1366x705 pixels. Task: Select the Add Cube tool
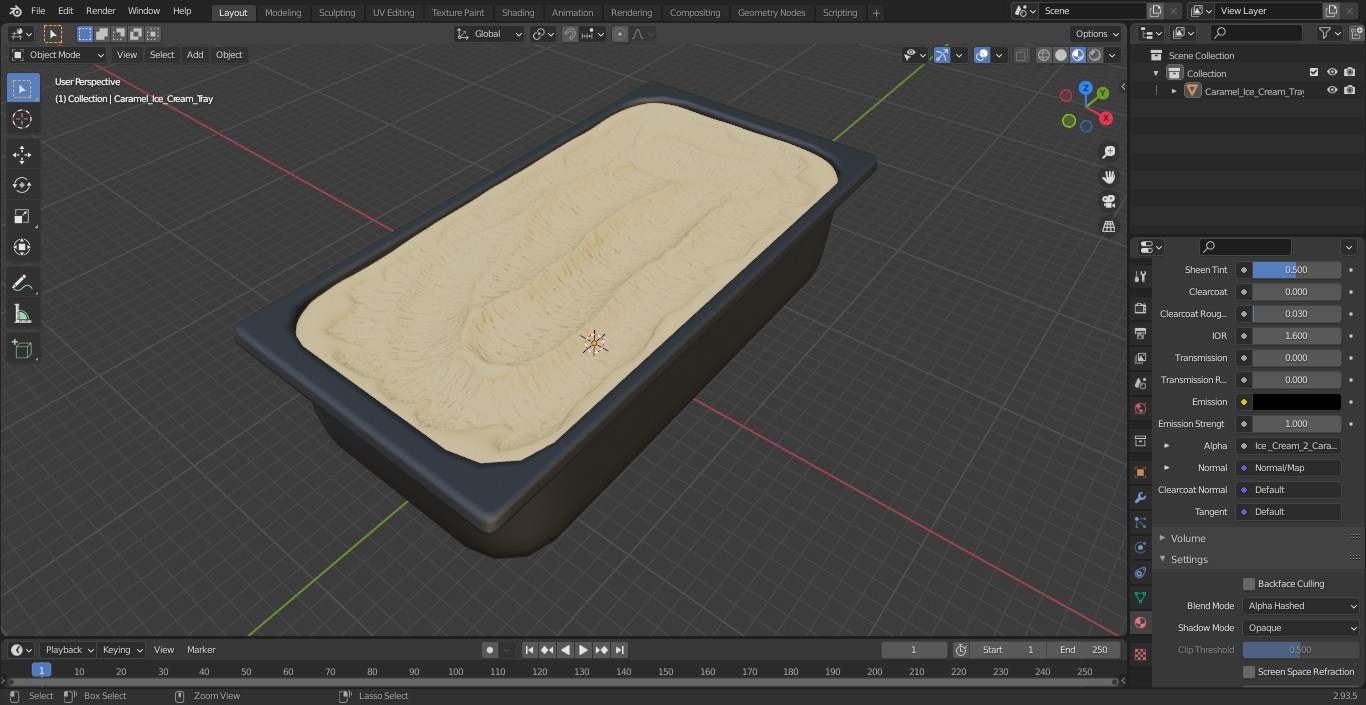click(x=22, y=349)
